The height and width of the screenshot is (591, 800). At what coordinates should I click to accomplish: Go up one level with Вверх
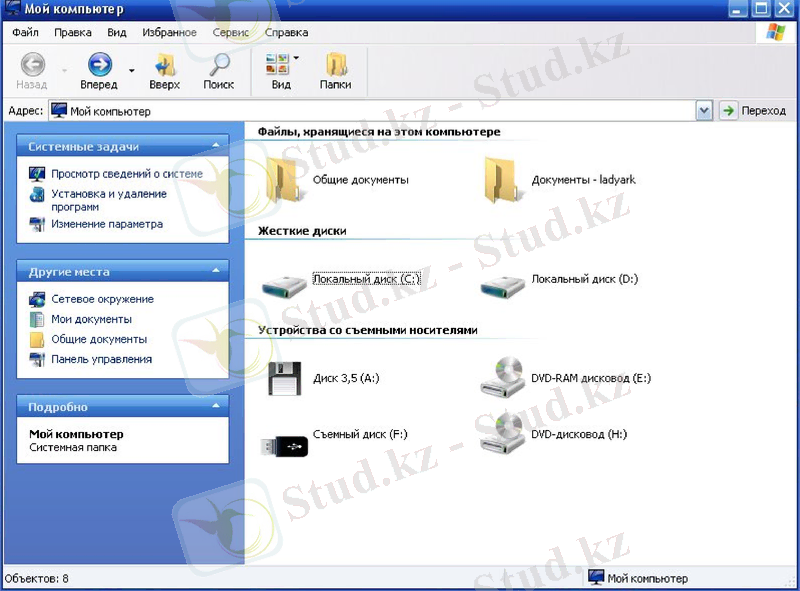click(x=164, y=72)
